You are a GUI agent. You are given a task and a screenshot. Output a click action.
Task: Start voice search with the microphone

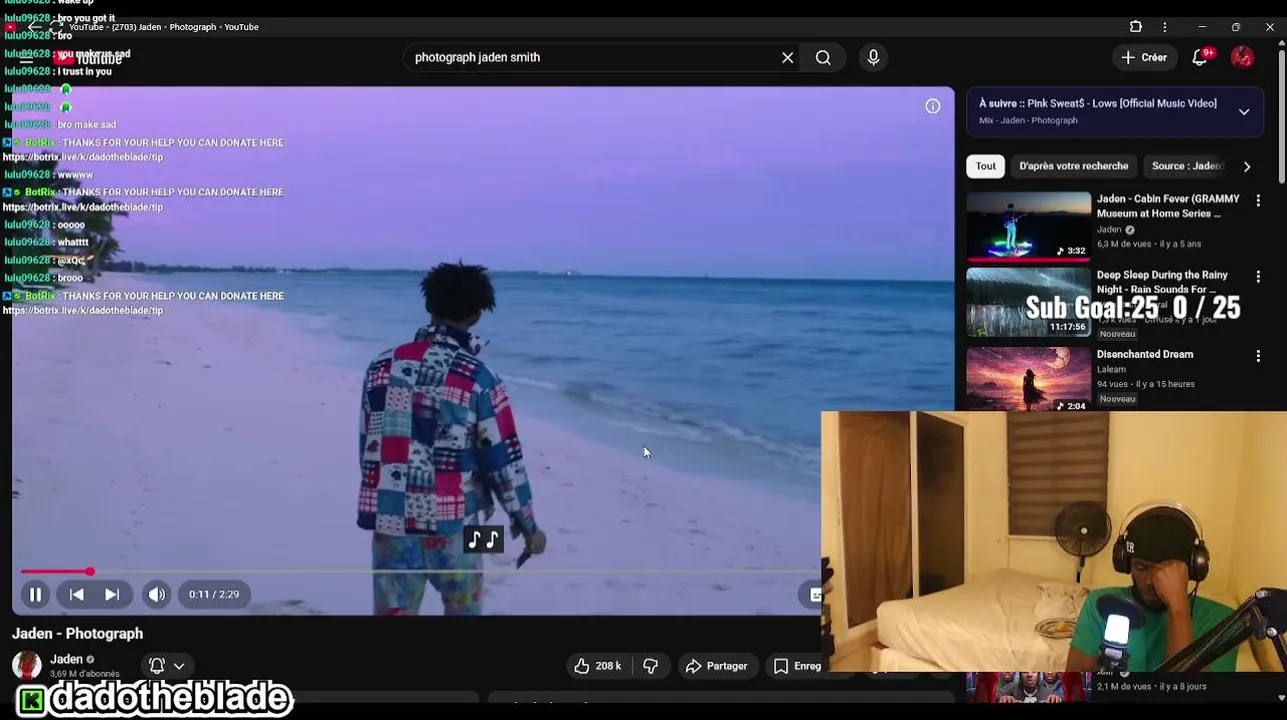coord(873,57)
